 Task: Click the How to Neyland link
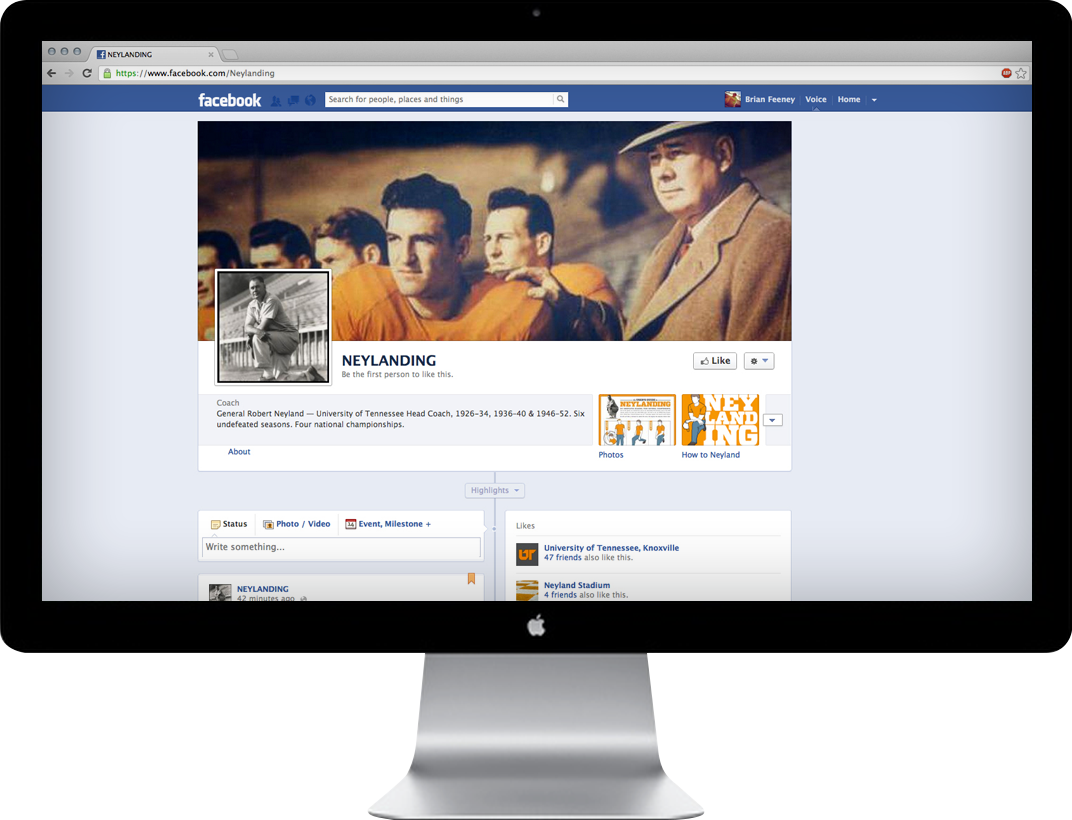tap(710, 455)
